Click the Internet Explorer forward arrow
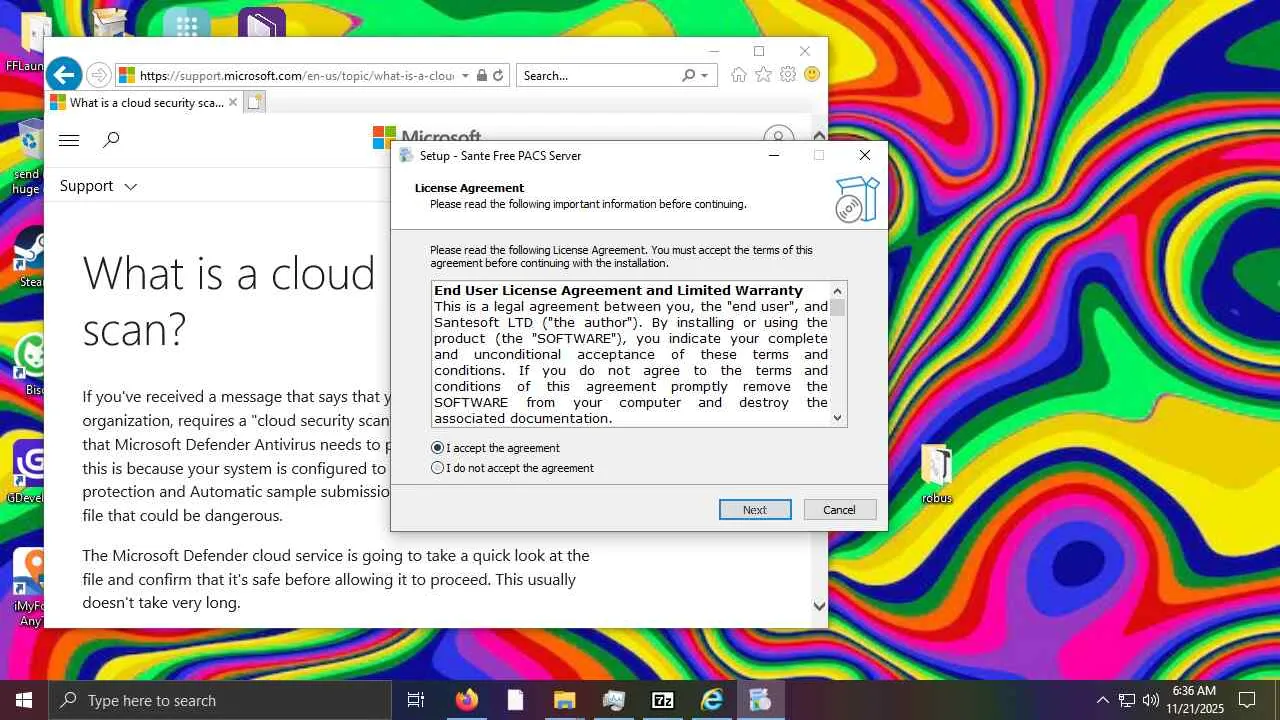This screenshot has width=1280, height=720. (98, 75)
